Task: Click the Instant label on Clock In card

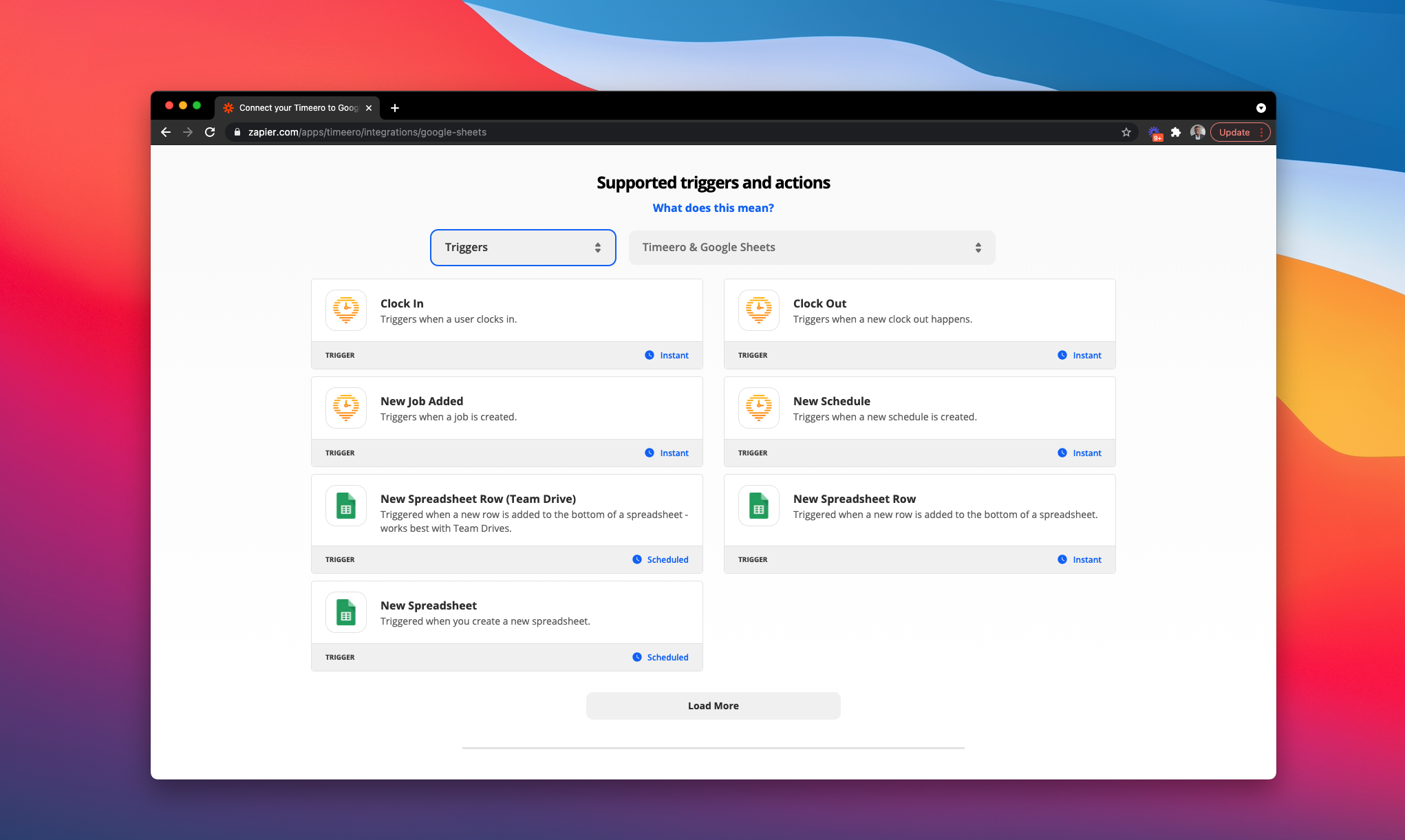Action: (x=674, y=356)
